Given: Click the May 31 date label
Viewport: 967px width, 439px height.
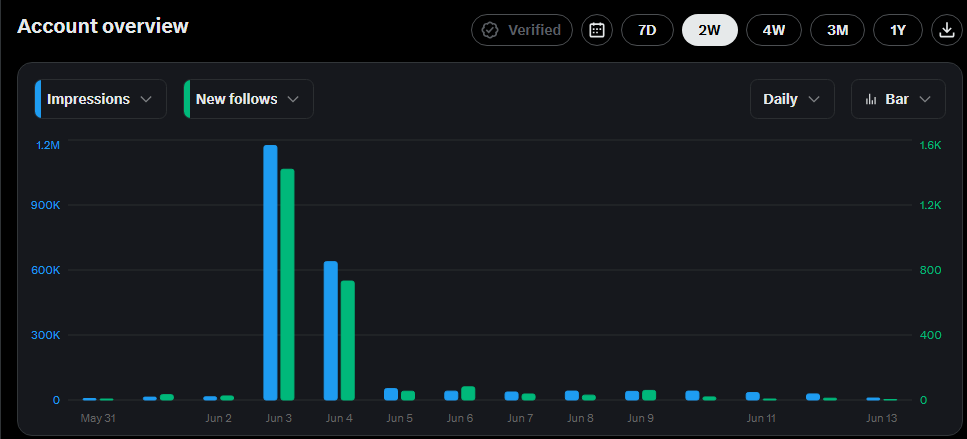Looking at the screenshot, I should pyautogui.click(x=98, y=418).
